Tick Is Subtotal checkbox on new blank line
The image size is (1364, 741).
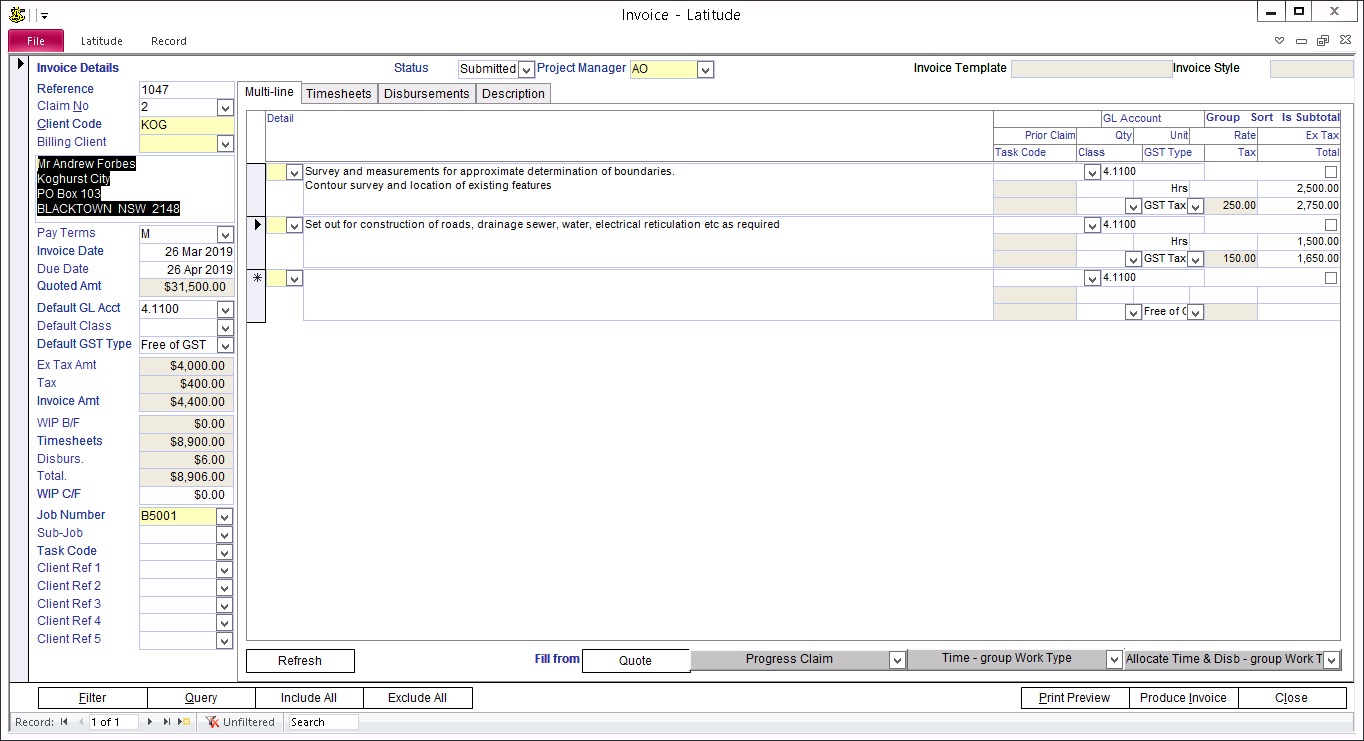(x=1330, y=278)
